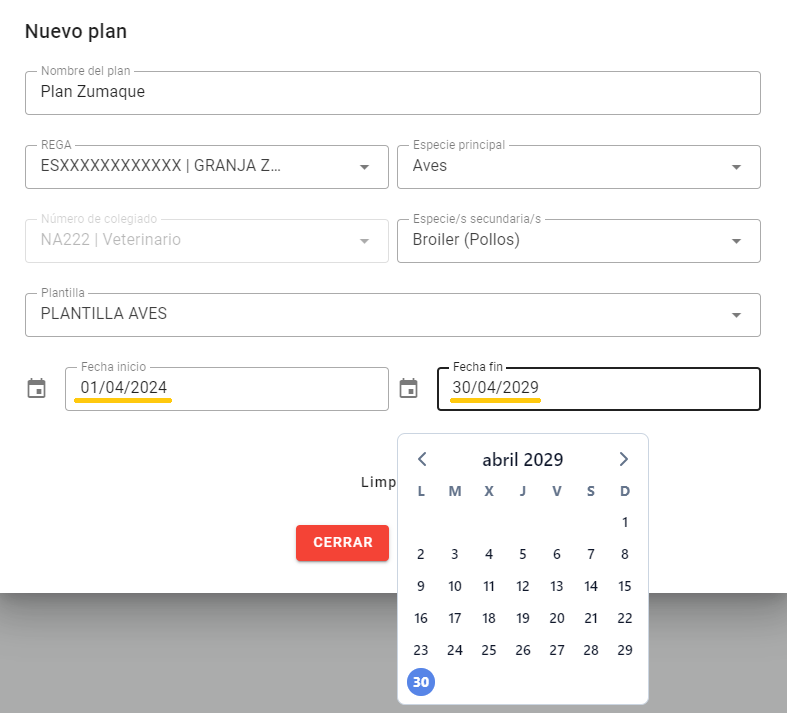The width and height of the screenshot is (787, 713).
Task: Click the abril 2029 calendar header
Action: click(x=522, y=460)
